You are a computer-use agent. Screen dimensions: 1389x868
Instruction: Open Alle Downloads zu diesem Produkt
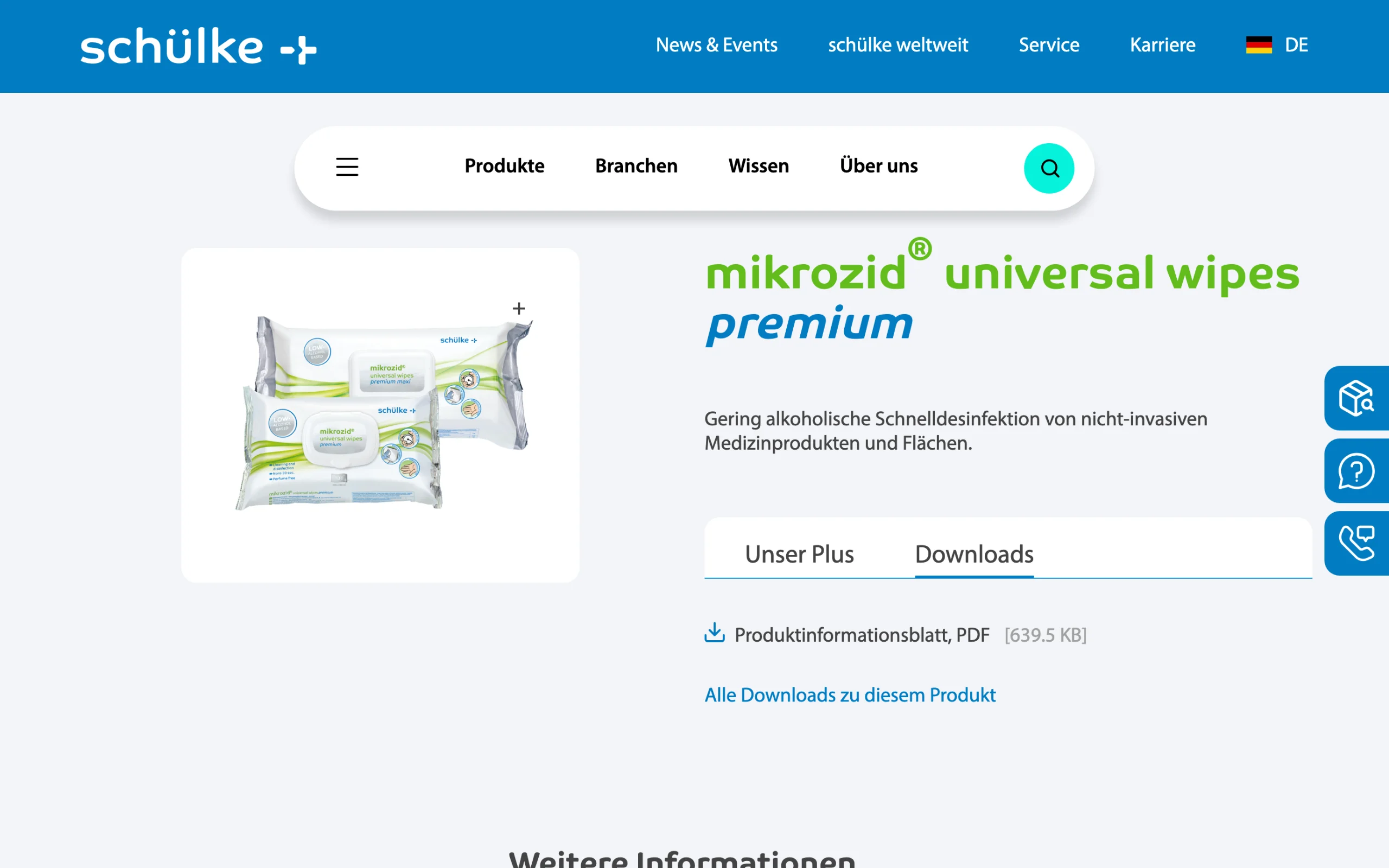tap(850, 694)
